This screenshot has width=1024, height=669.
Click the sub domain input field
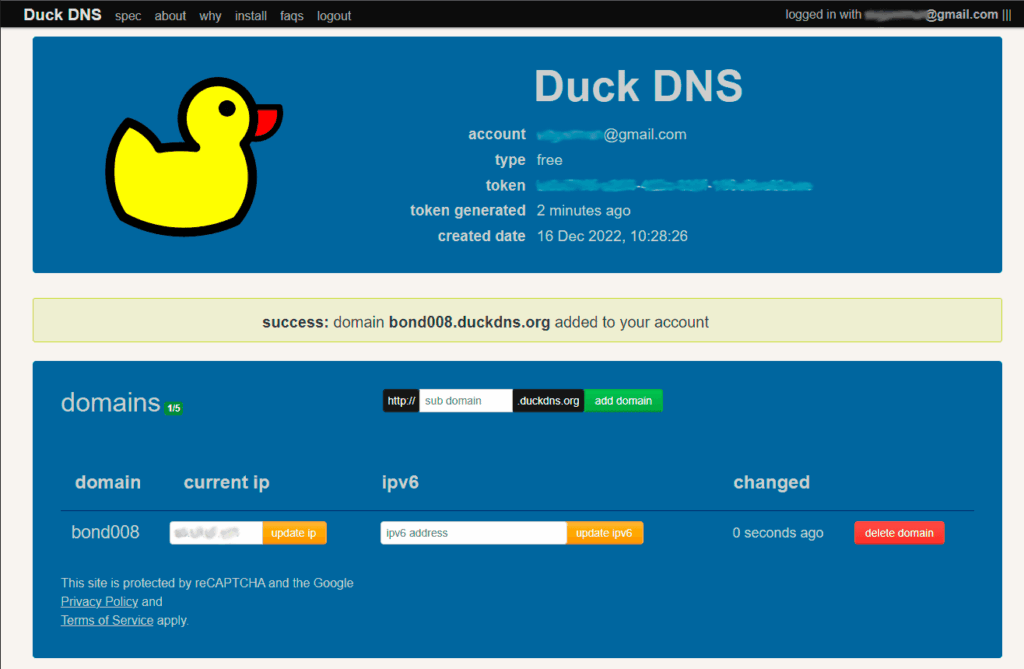pyautogui.click(x=466, y=400)
